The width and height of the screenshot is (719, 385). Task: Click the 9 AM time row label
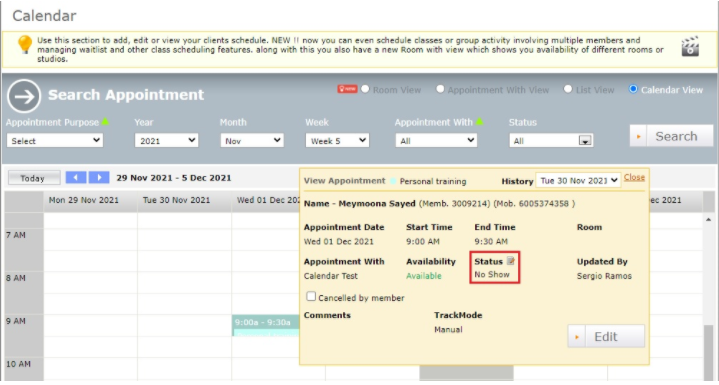point(16,321)
